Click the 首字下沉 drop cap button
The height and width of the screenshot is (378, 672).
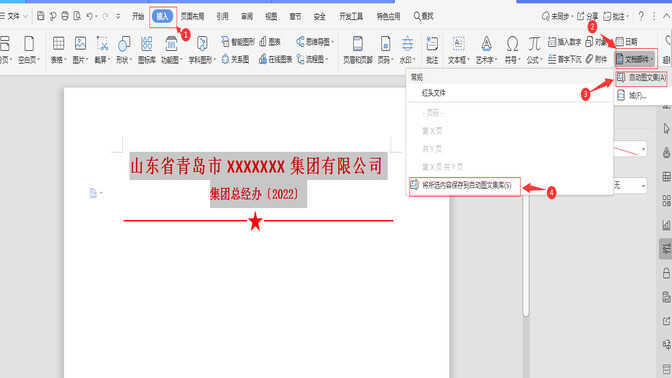pos(564,59)
